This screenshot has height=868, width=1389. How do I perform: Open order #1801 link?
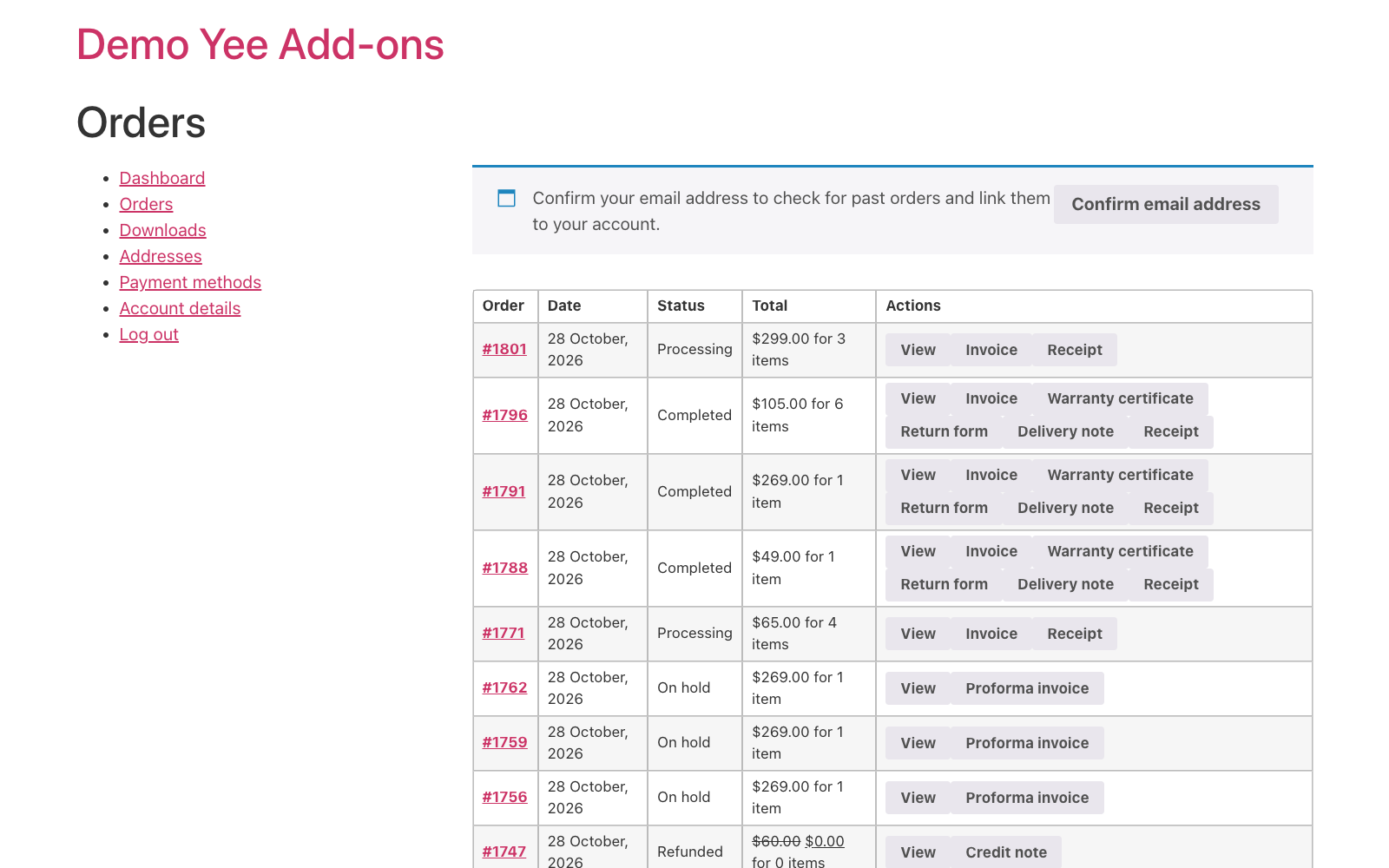504,349
